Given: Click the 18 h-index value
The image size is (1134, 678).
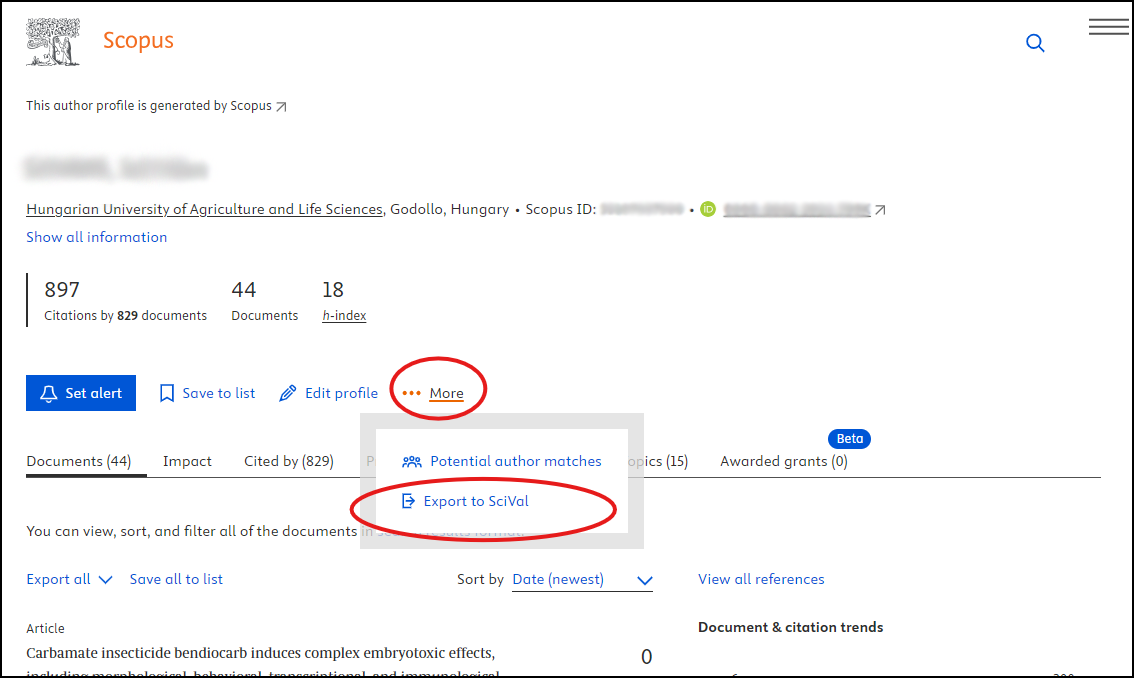Looking at the screenshot, I should [x=333, y=290].
